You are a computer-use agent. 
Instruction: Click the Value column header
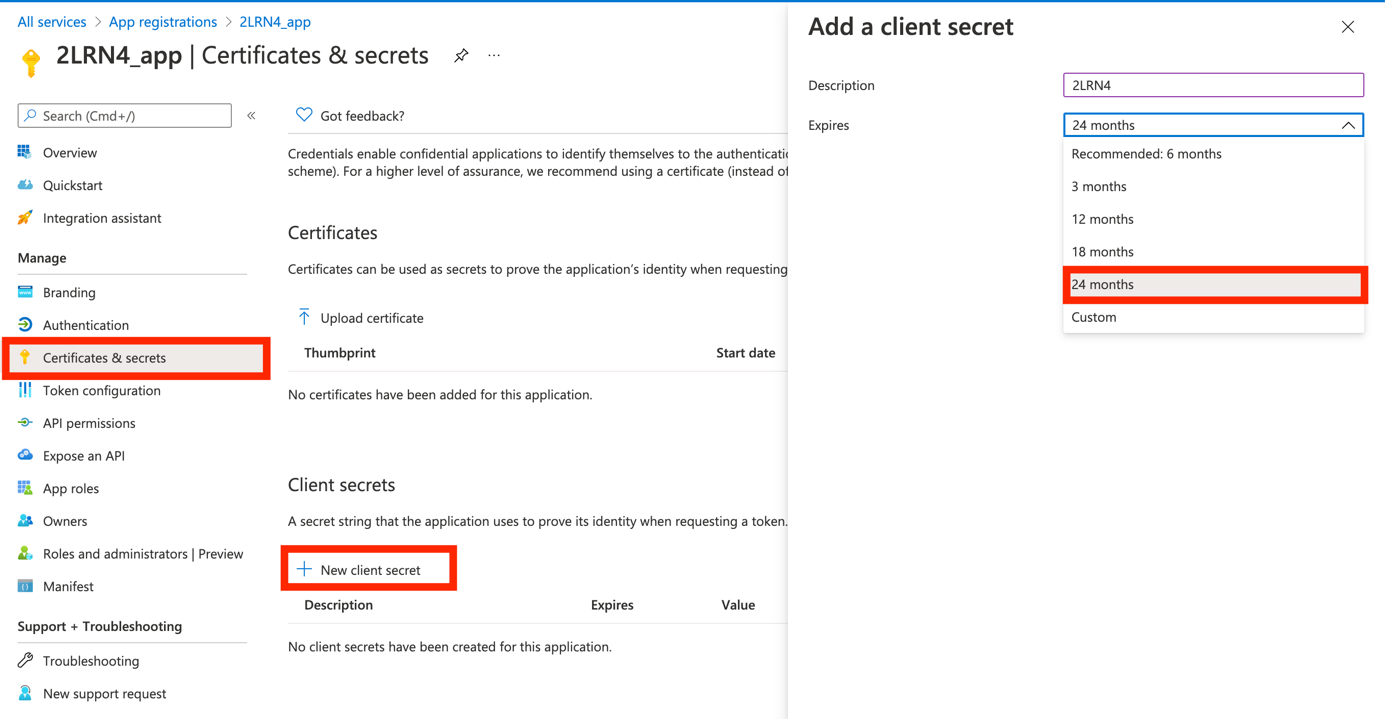(x=738, y=604)
